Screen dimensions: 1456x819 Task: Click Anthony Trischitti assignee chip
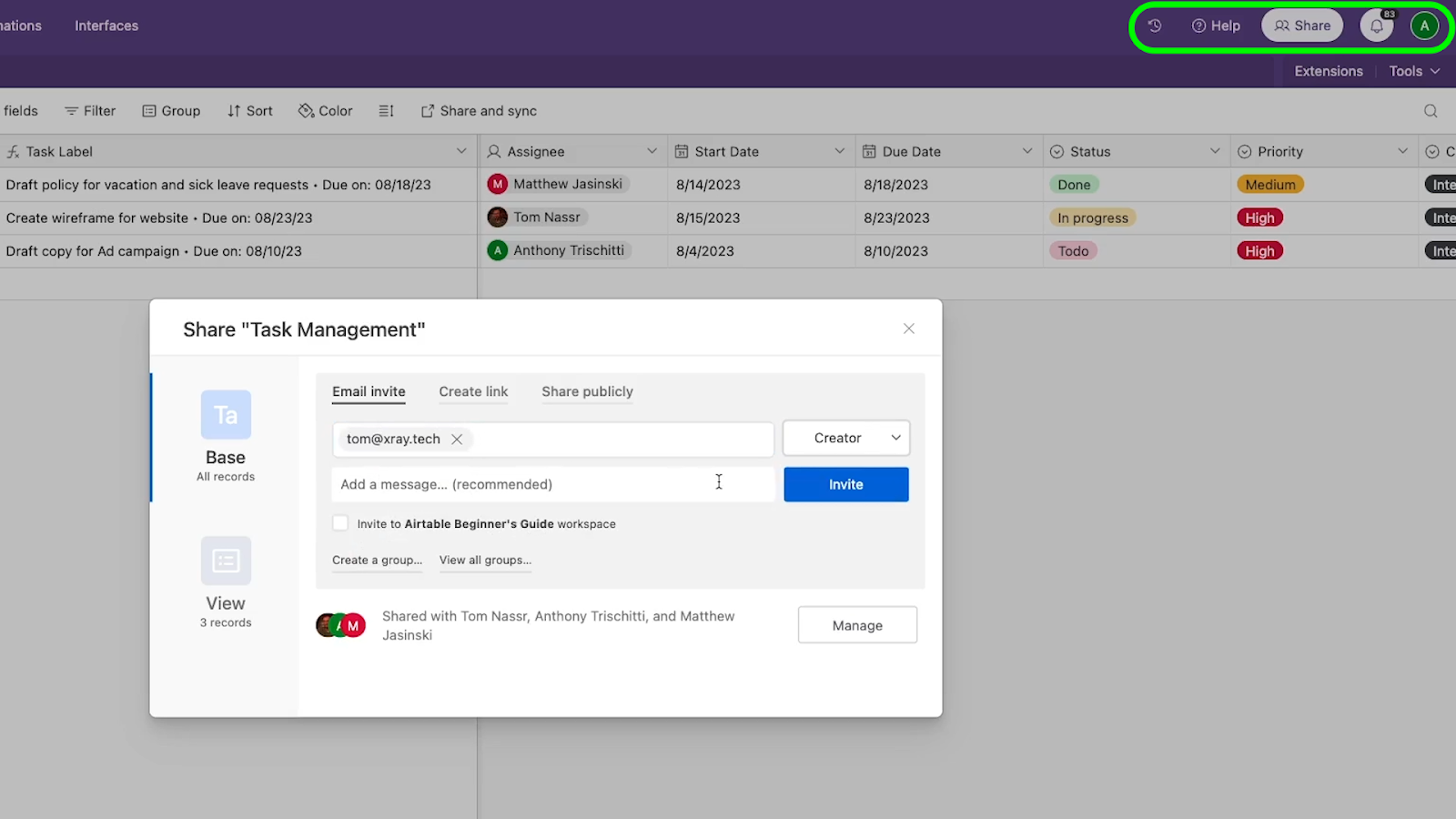pyautogui.click(x=559, y=250)
